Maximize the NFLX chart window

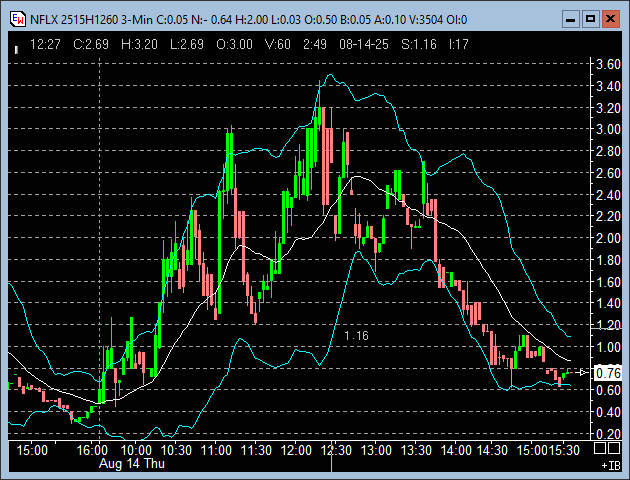[590, 19]
